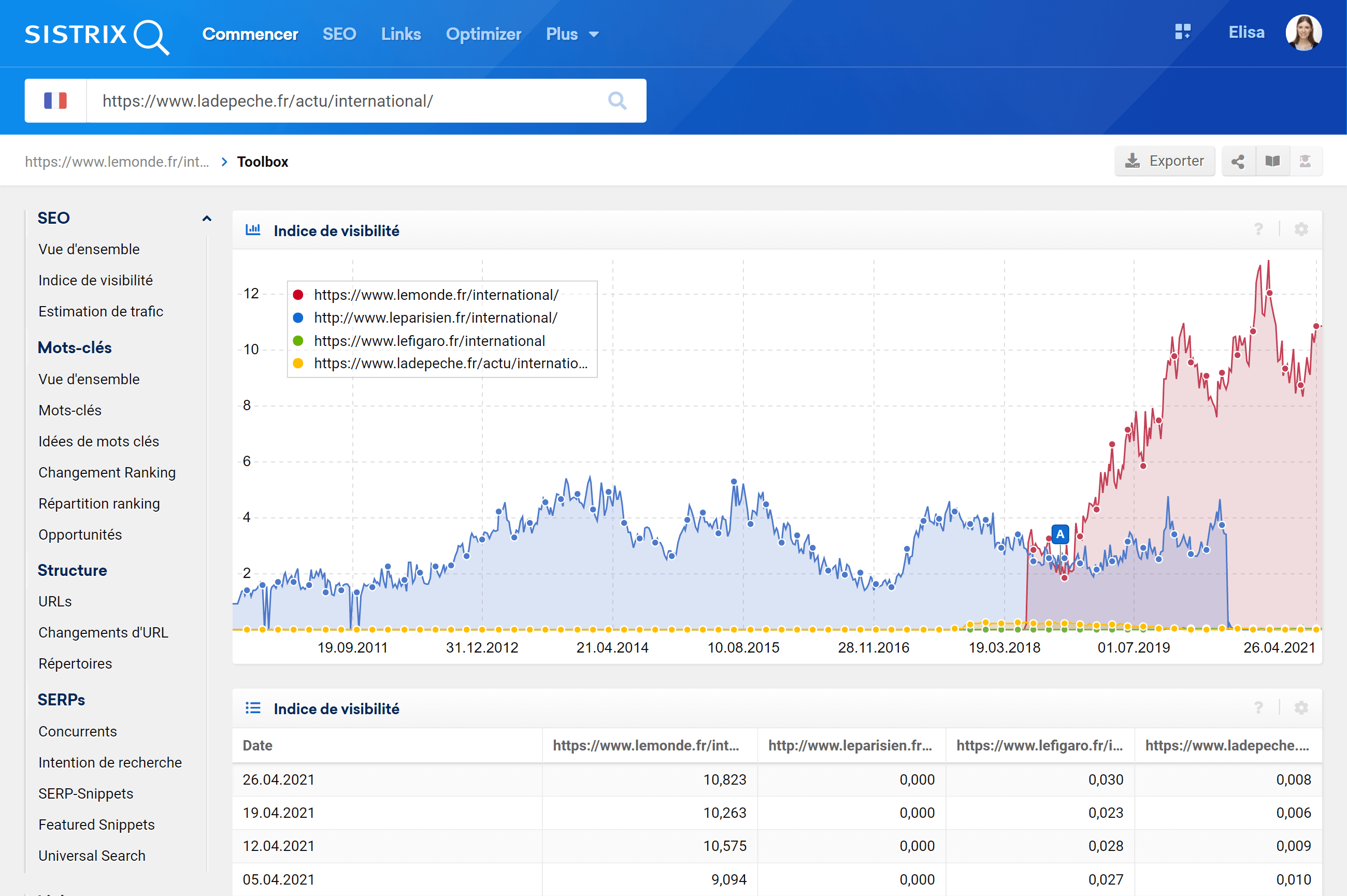Open Universal Search sidebar item
This screenshot has height=896, width=1347.
pos(92,856)
